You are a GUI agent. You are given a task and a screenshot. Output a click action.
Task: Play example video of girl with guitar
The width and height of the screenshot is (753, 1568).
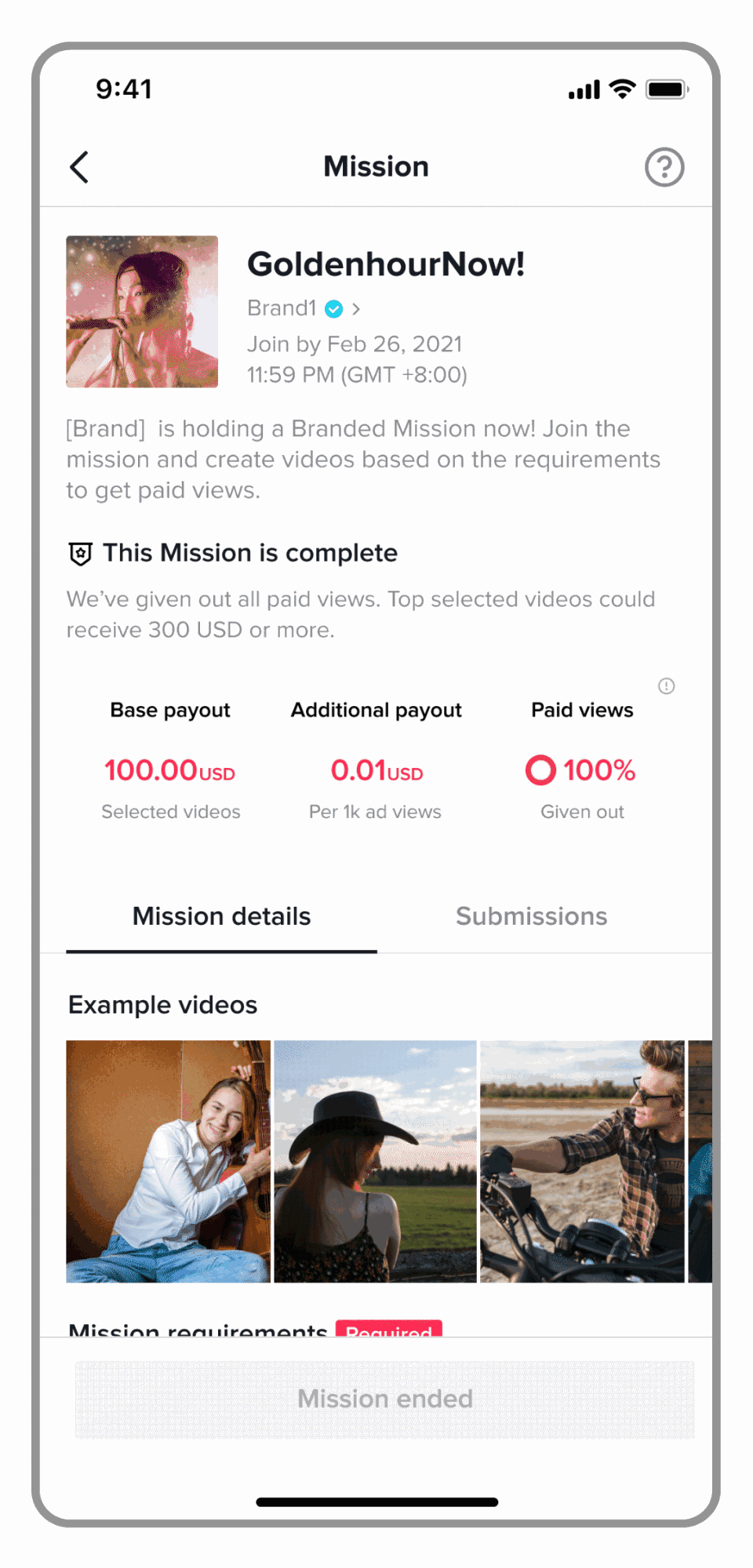[x=168, y=1161]
